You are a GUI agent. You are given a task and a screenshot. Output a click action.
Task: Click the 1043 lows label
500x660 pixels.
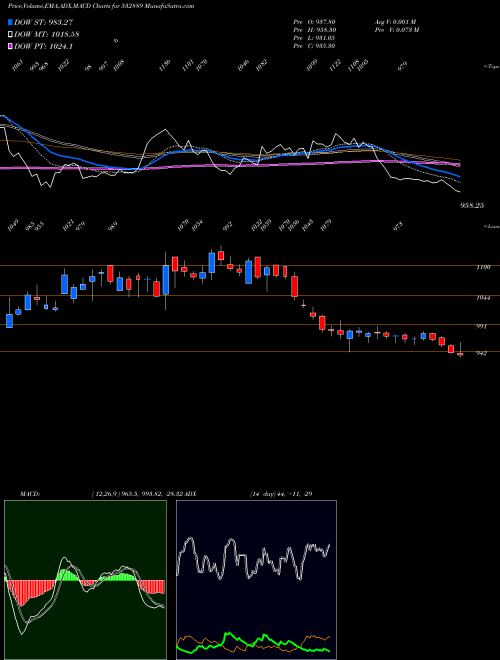tap(308, 225)
